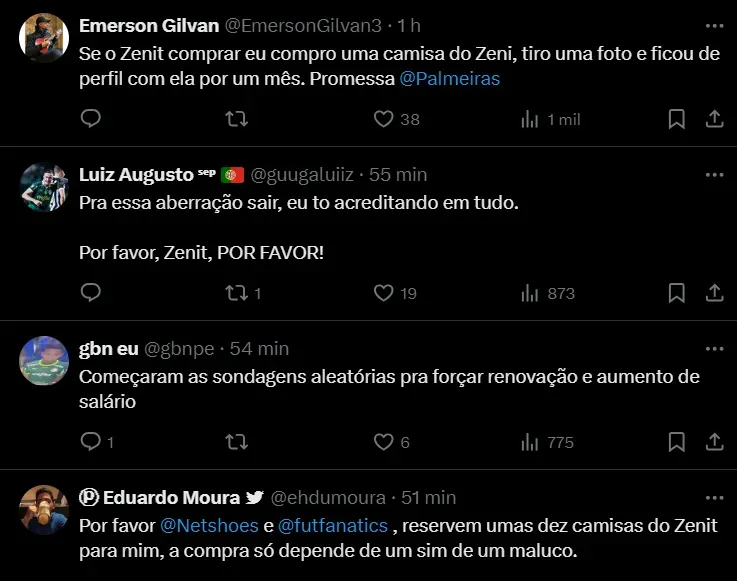Reply to Emerson Gilvan's tweet
The height and width of the screenshot is (581, 737).
(90, 119)
